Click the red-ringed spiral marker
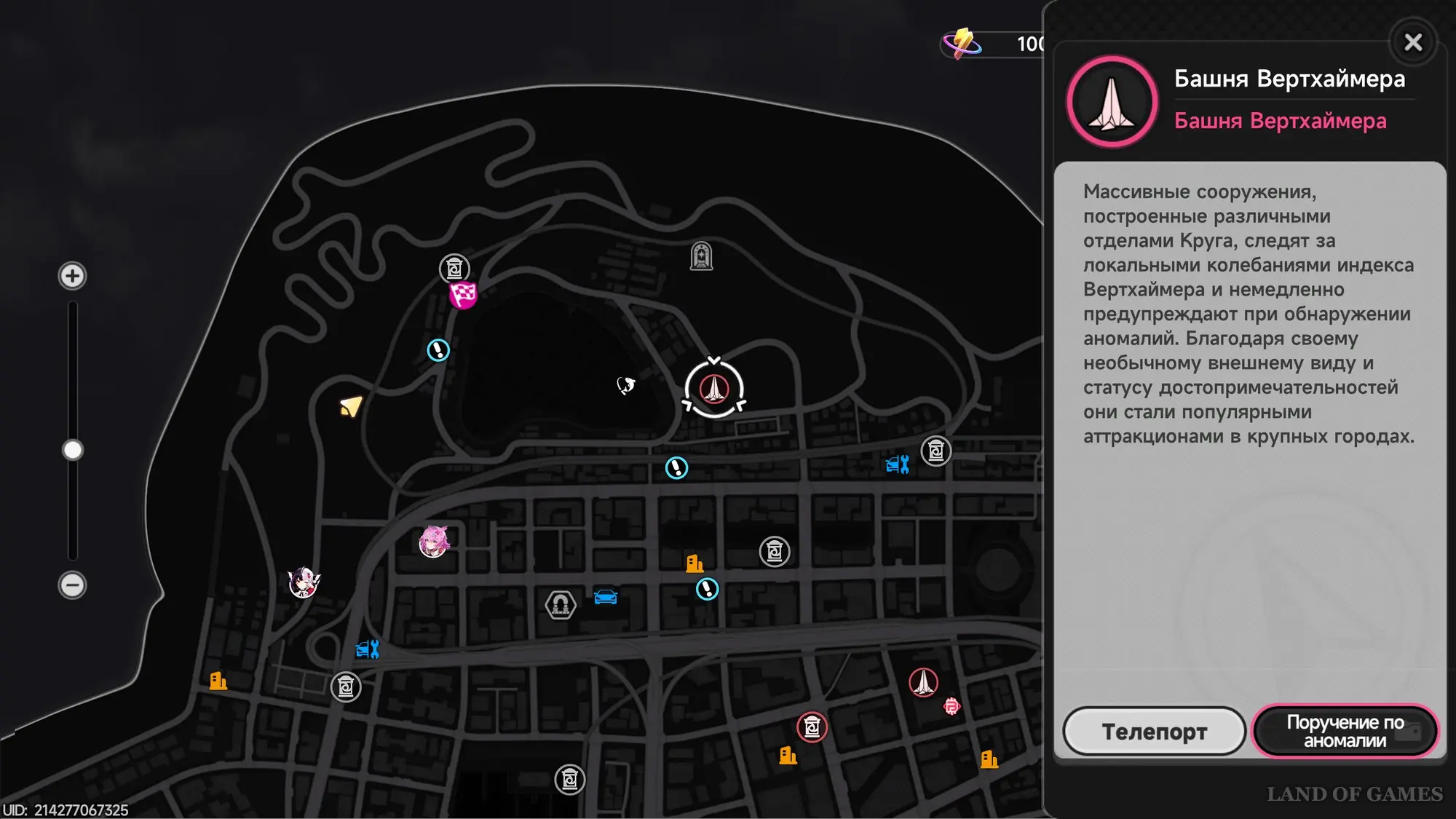1456x819 pixels. (x=812, y=727)
